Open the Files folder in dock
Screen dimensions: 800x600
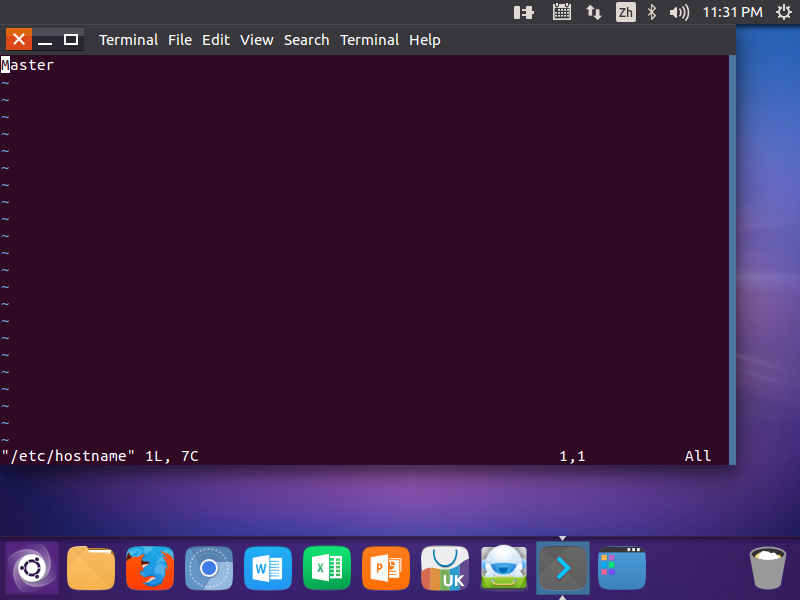(x=91, y=568)
